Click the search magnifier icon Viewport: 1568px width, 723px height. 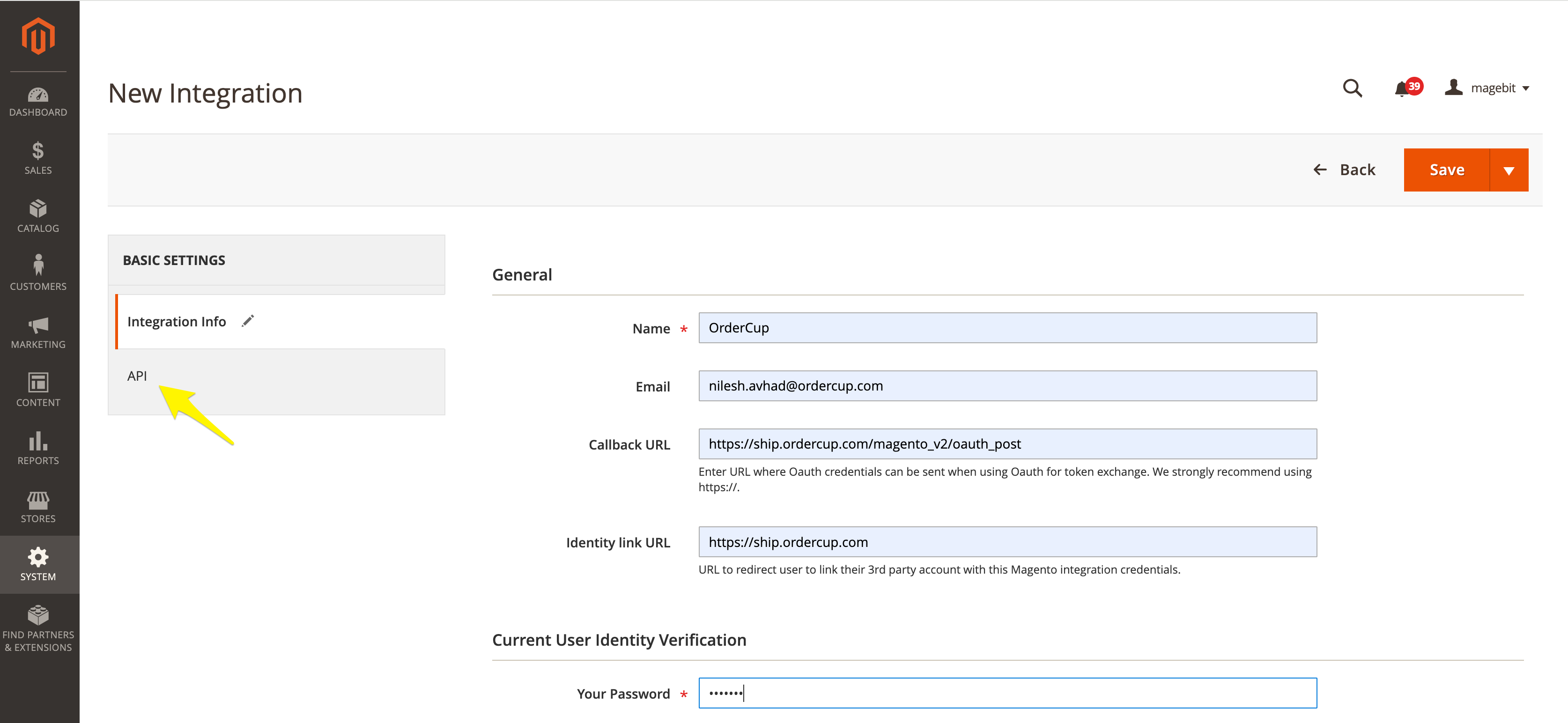[x=1352, y=88]
